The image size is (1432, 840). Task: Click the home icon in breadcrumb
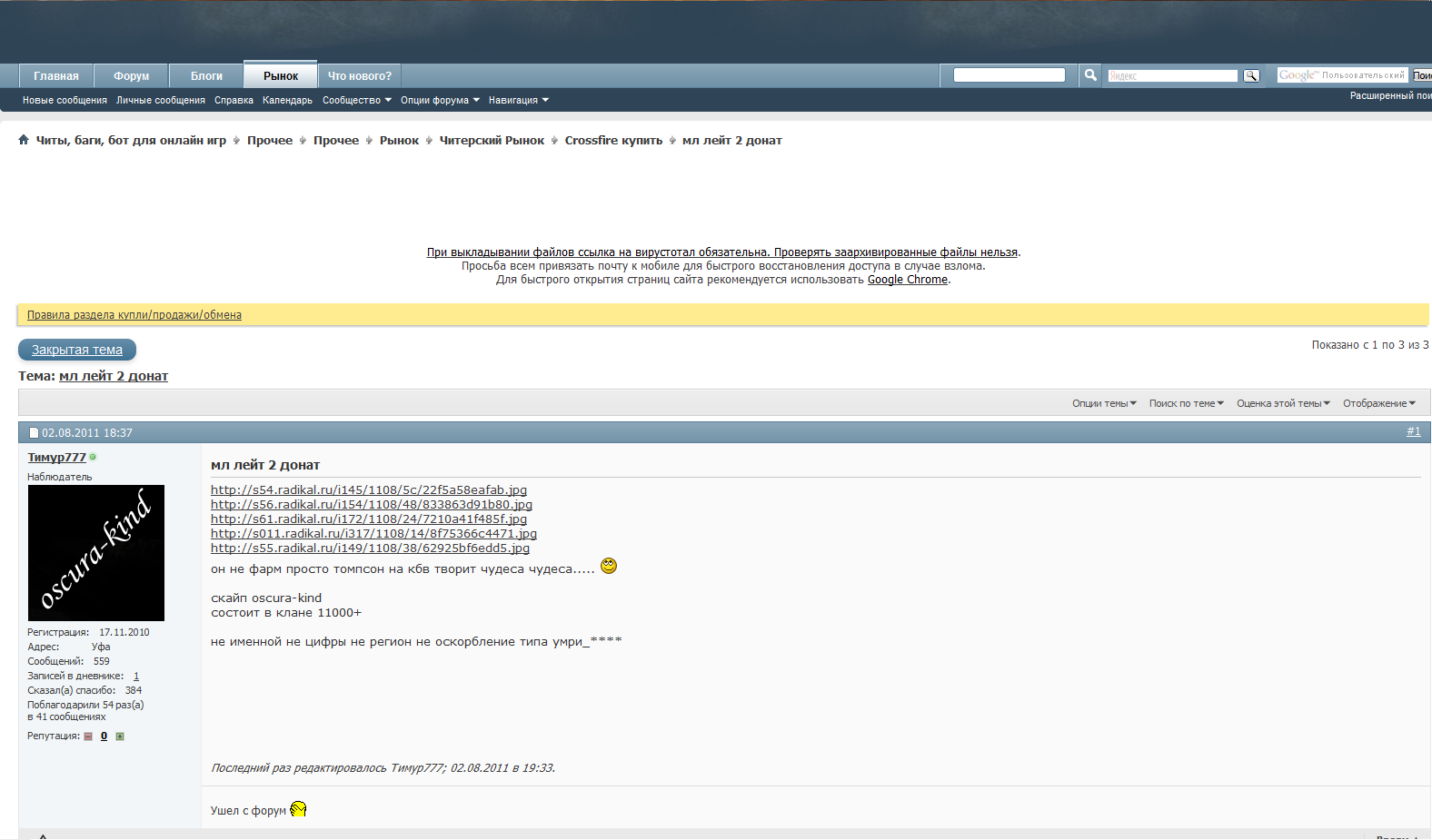tap(24, 140)
